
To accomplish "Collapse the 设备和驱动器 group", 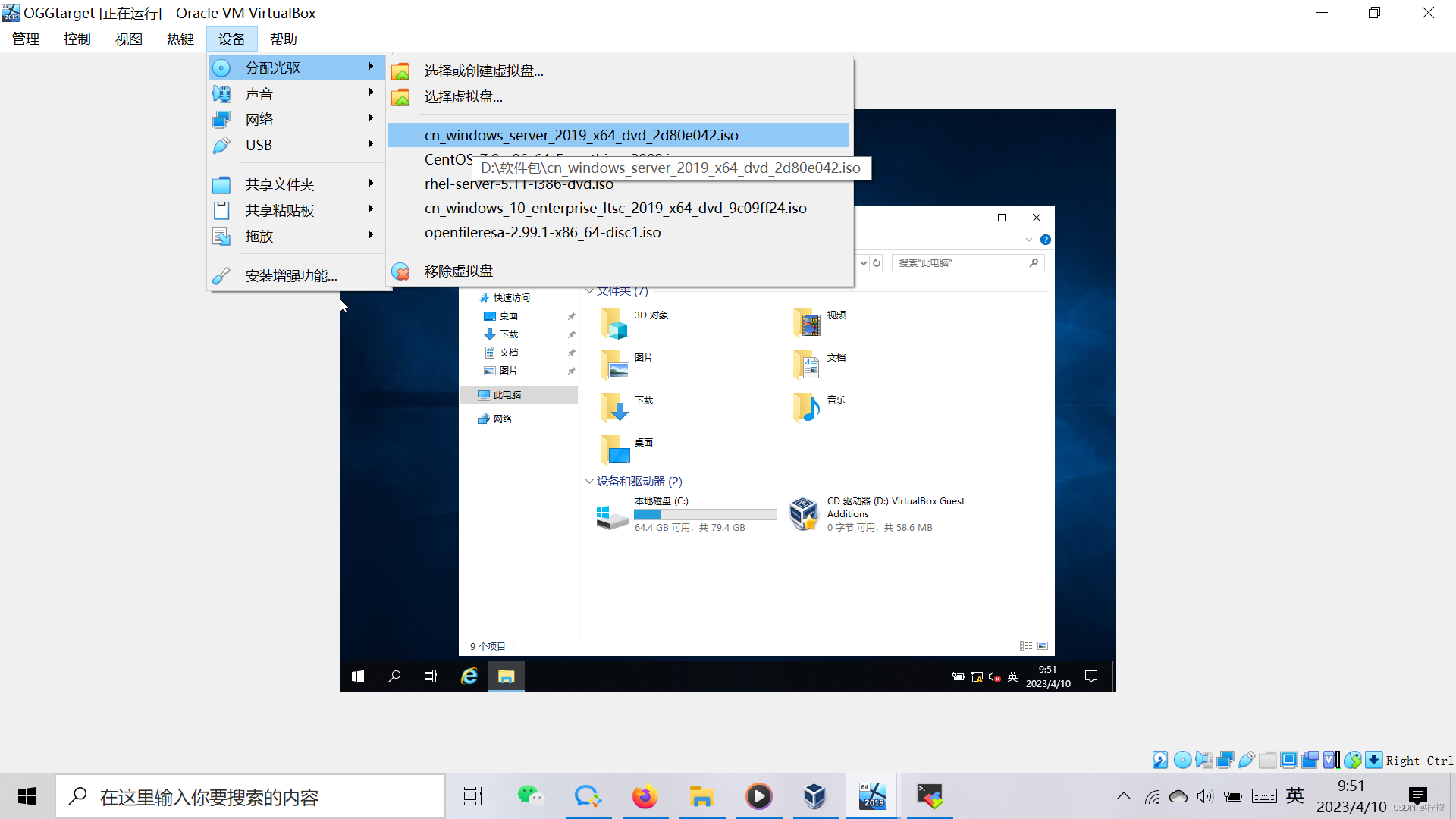I will pyautogui.click(x=589, y=482).
